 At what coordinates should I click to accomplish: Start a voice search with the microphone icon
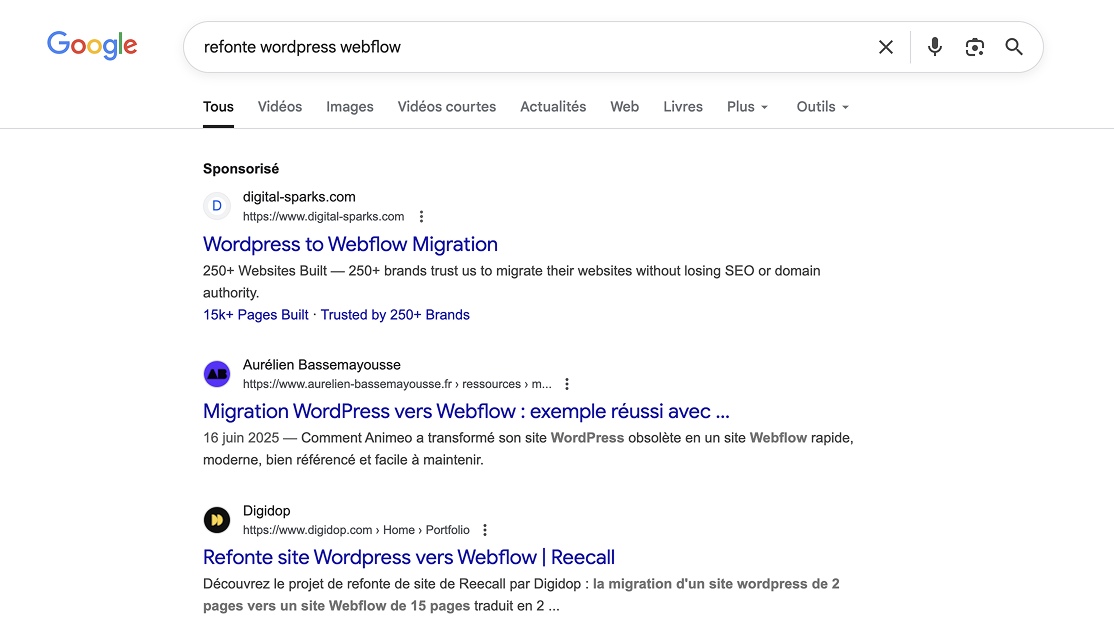934,46
